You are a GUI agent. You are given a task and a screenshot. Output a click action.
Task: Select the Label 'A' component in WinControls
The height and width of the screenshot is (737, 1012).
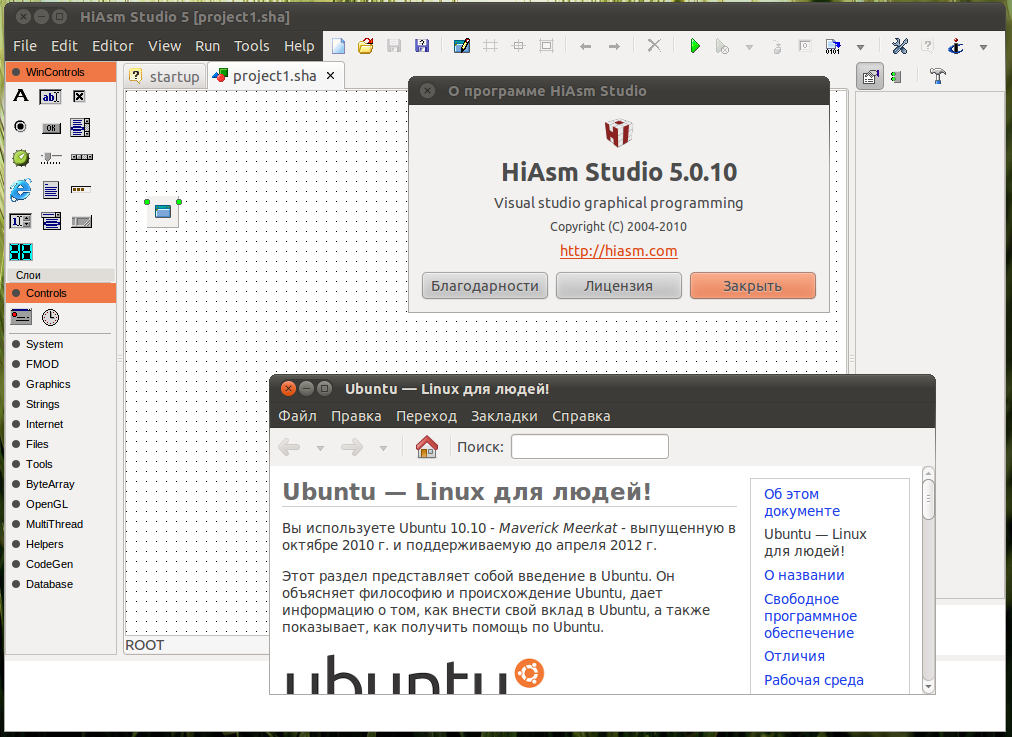(x=20, y=96)
